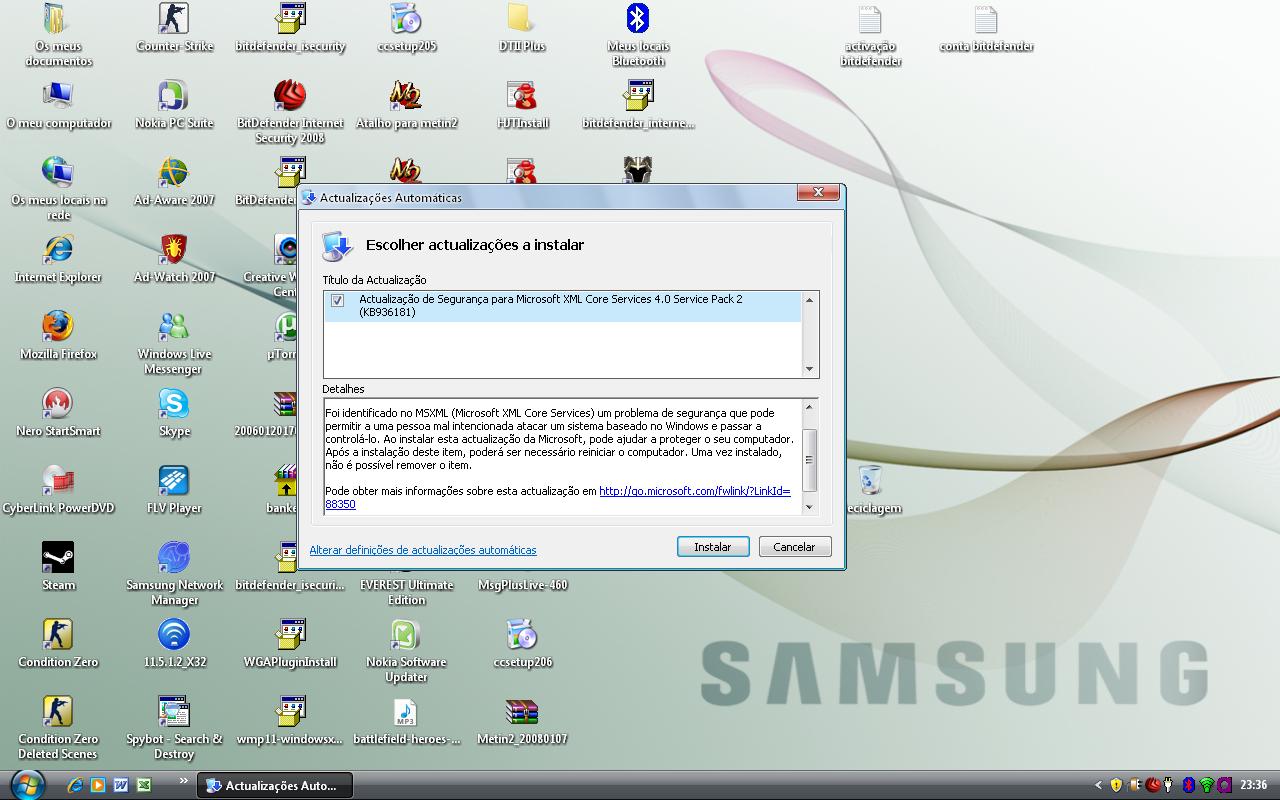Image resolution: width=1280 pixels, height=800 pixels.
Task: Click the Detalhes scrollbar thumb
Action: (810, 460)
